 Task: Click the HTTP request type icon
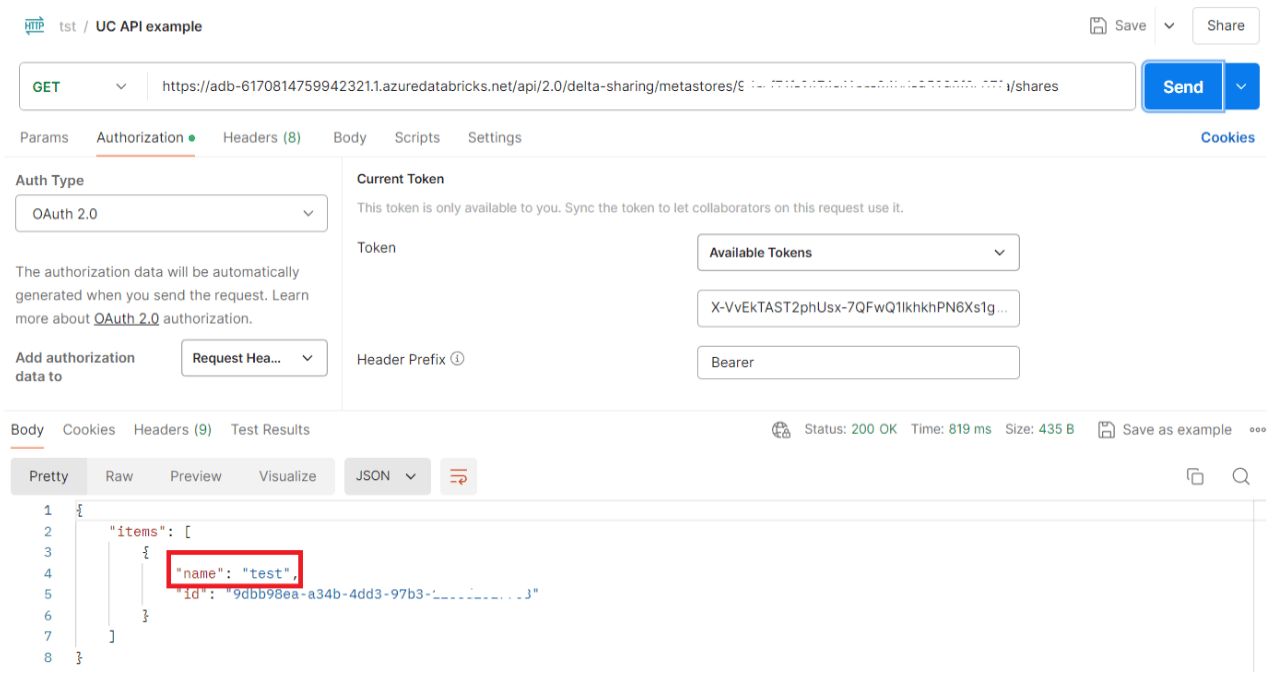34,26
